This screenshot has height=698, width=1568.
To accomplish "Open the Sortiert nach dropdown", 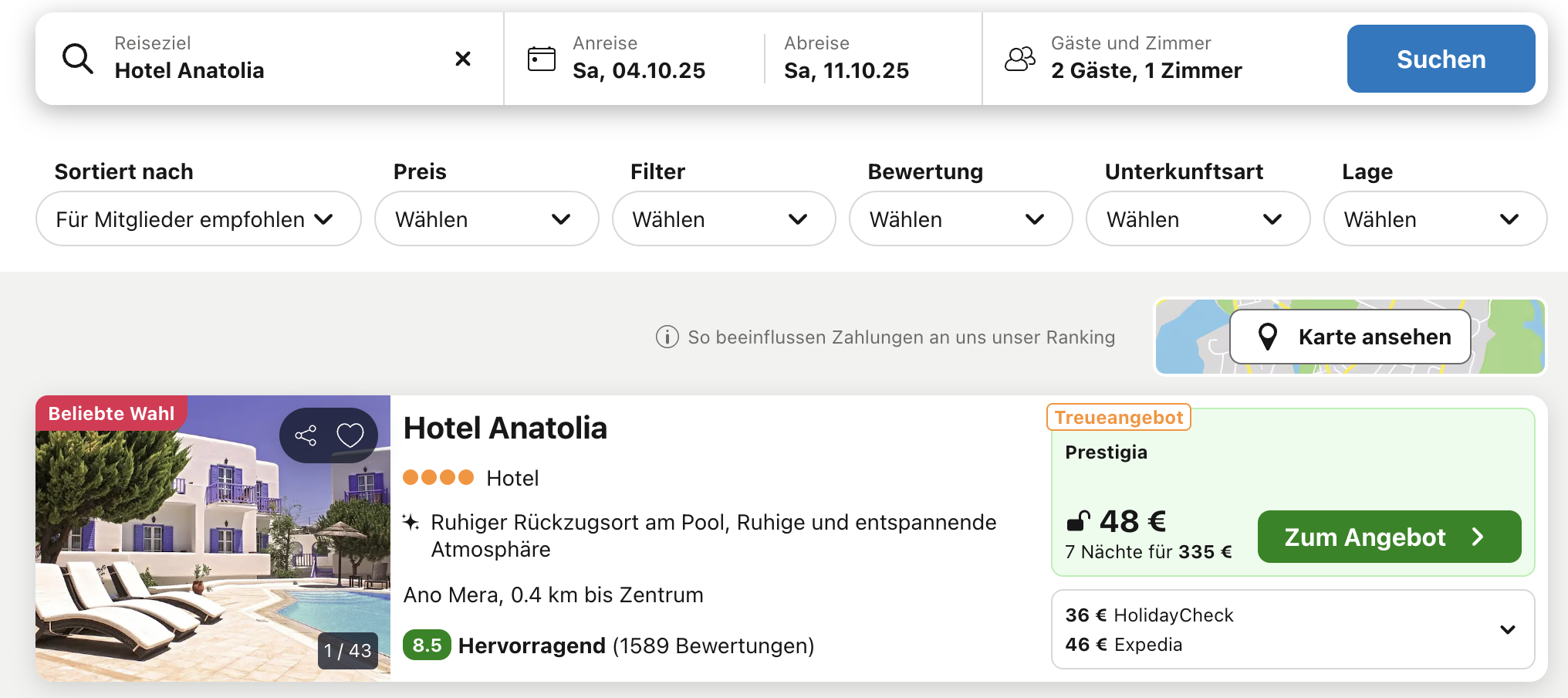I will (x=198, y=219).
